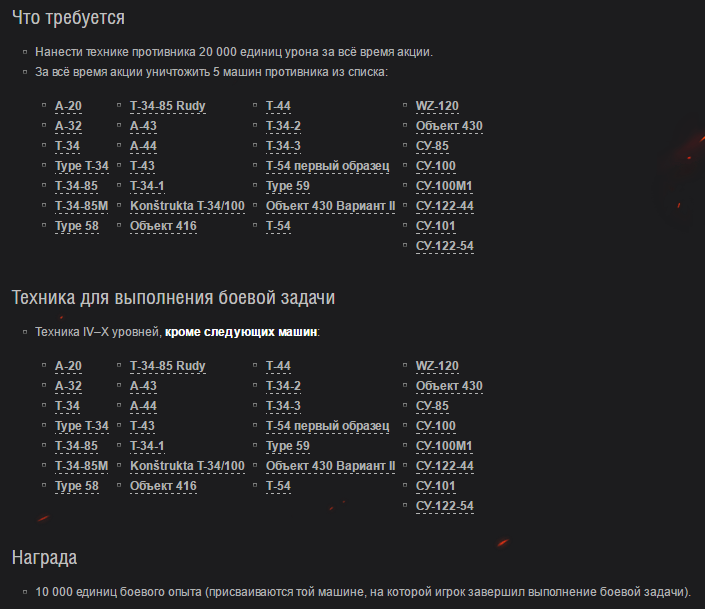705x609 pixels.
Task: Click A-43 link in the first list
Action: (143, 126)
